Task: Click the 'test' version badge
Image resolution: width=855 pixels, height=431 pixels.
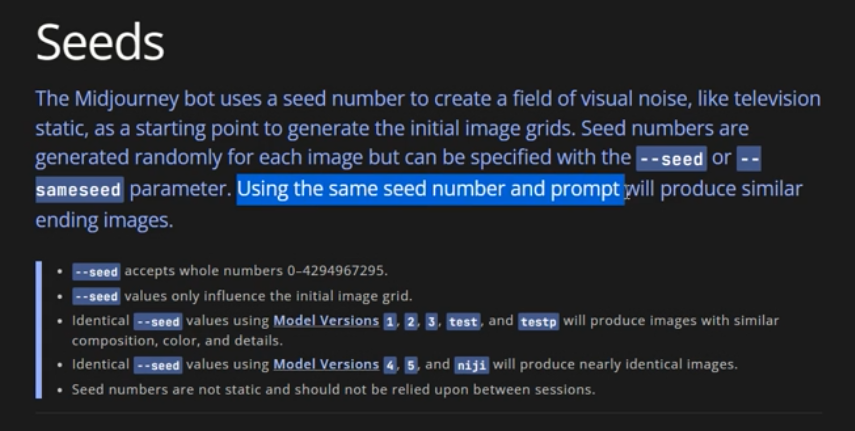Action: 463,321
